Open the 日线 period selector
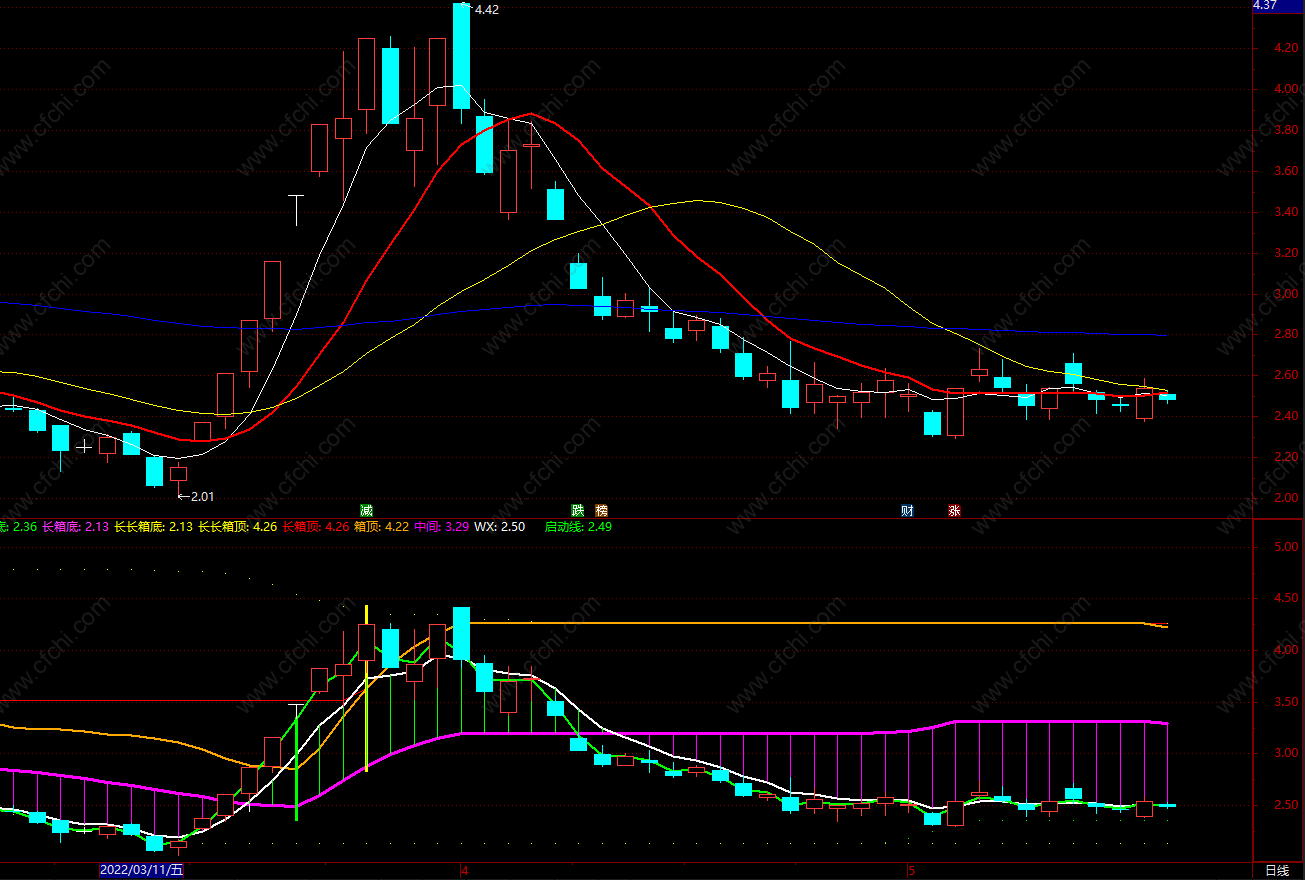The width and height of the screenshot is (1305, 880). (1277, 870)
